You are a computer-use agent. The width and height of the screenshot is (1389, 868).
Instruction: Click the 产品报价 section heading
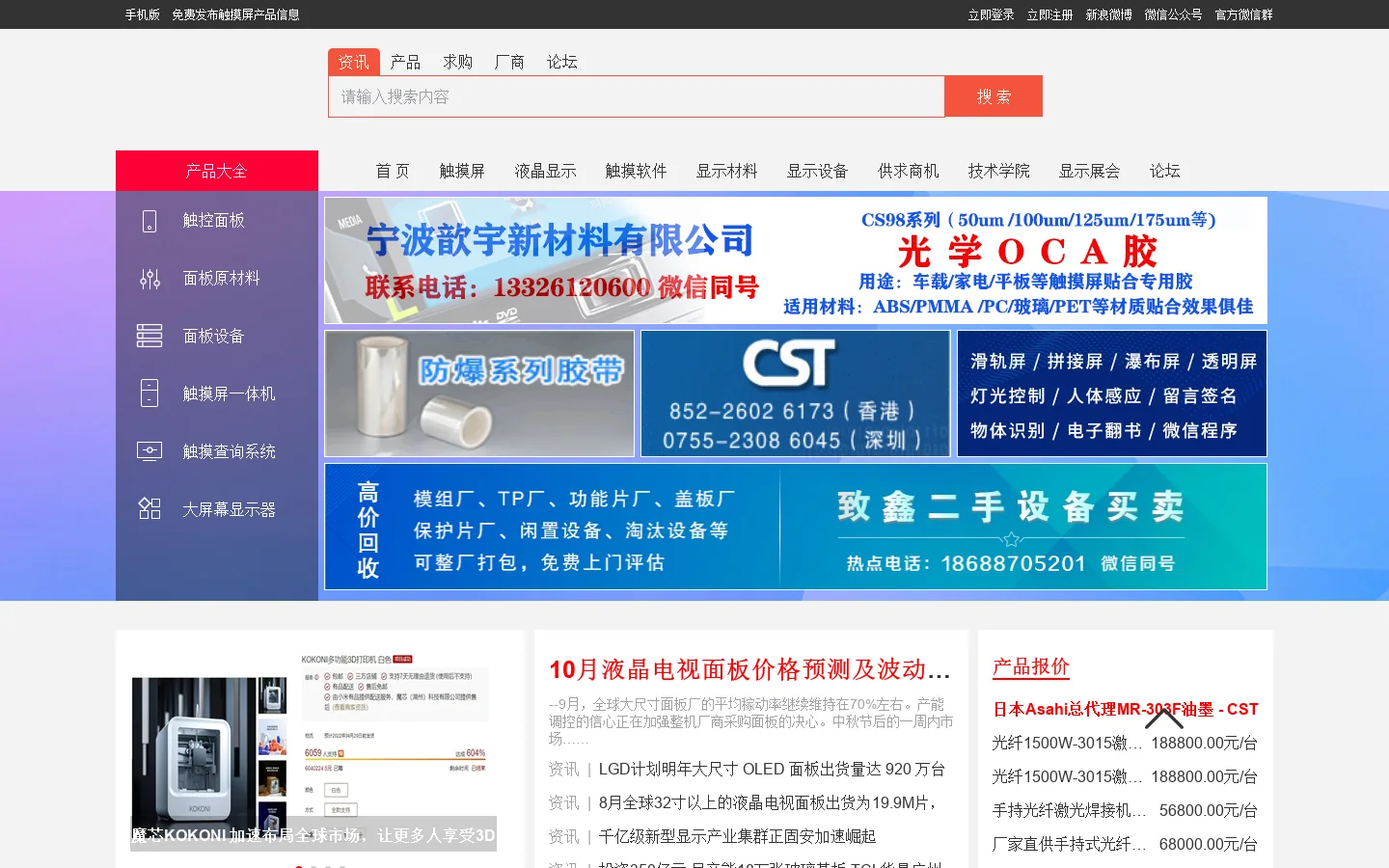tap(1030, 667)
